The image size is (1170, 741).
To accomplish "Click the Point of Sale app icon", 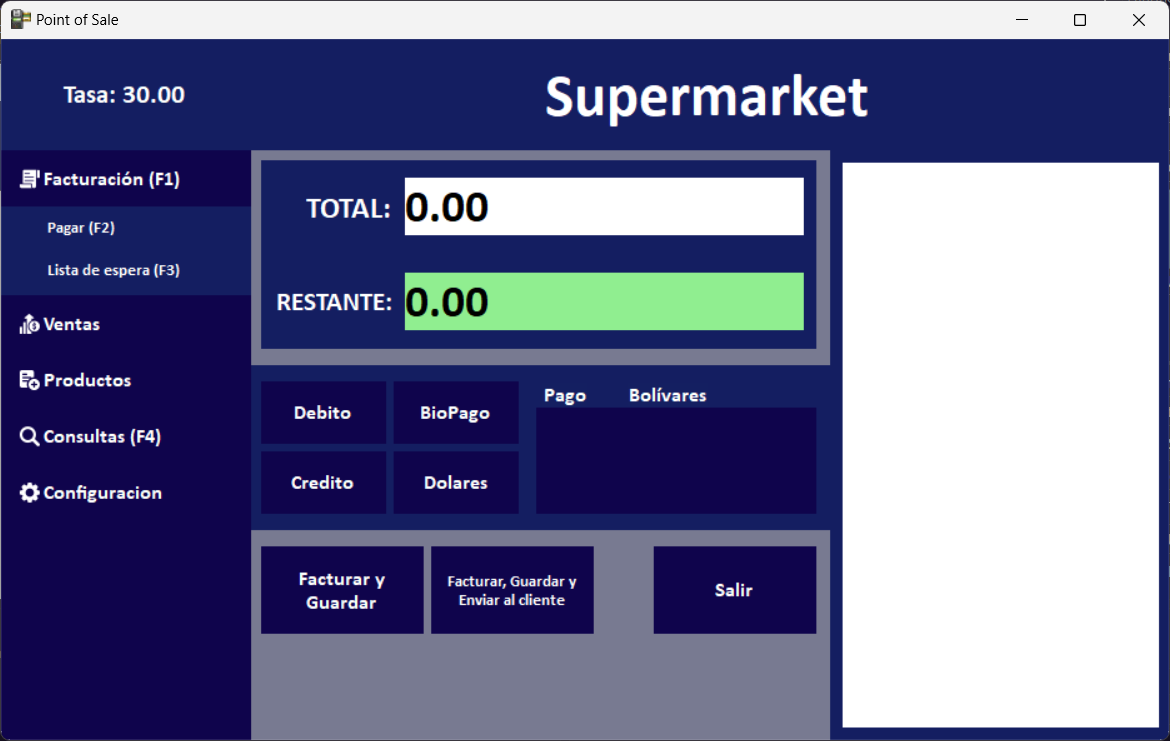I will pos(21,19).
